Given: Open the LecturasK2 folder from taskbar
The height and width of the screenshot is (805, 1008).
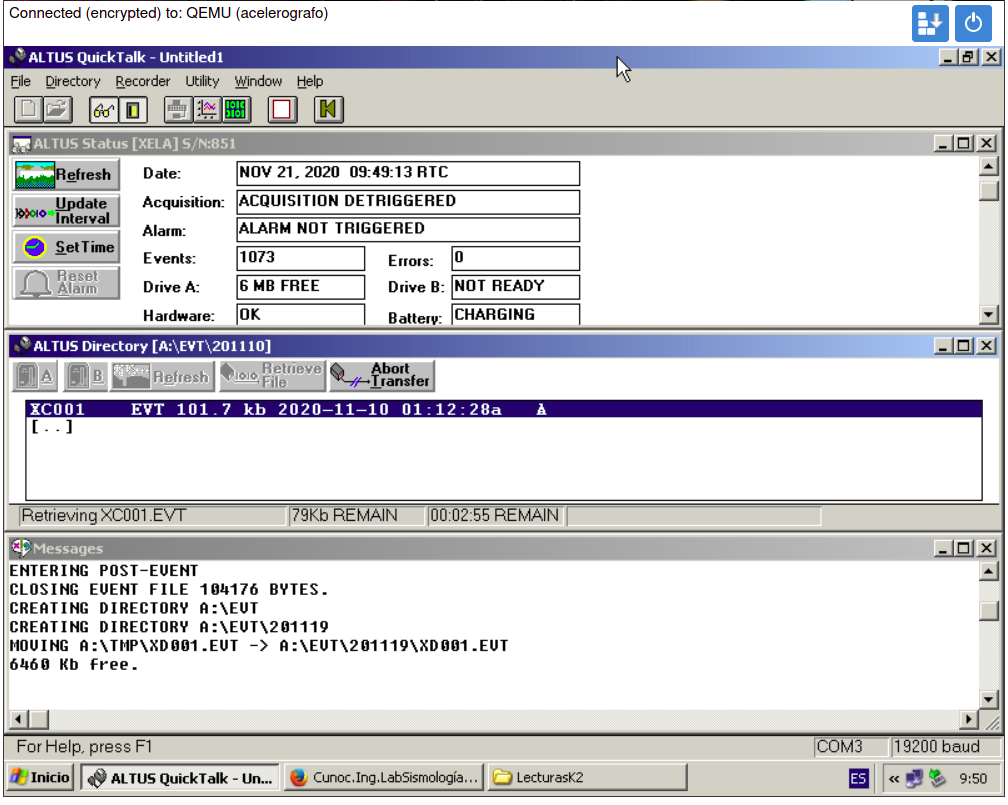Looking at the screenshot, I should click(x=587, y=778).
